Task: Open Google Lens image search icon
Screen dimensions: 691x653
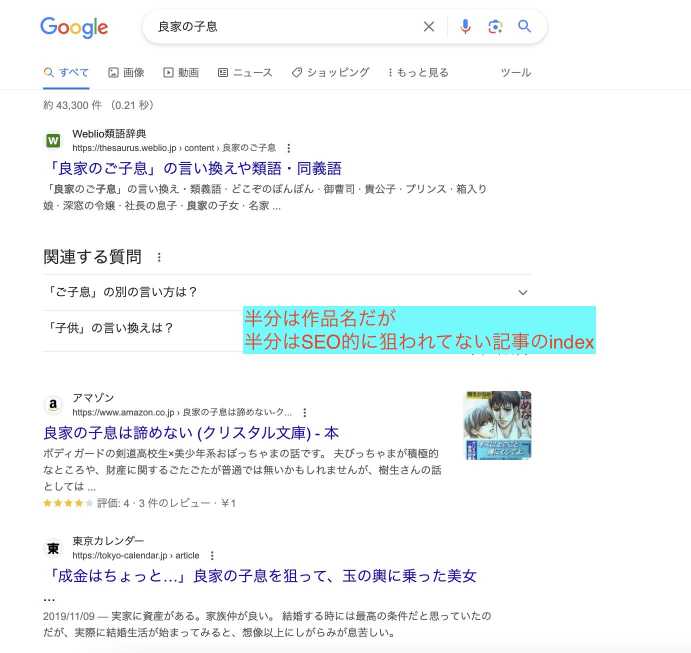Action: (495, 27)
